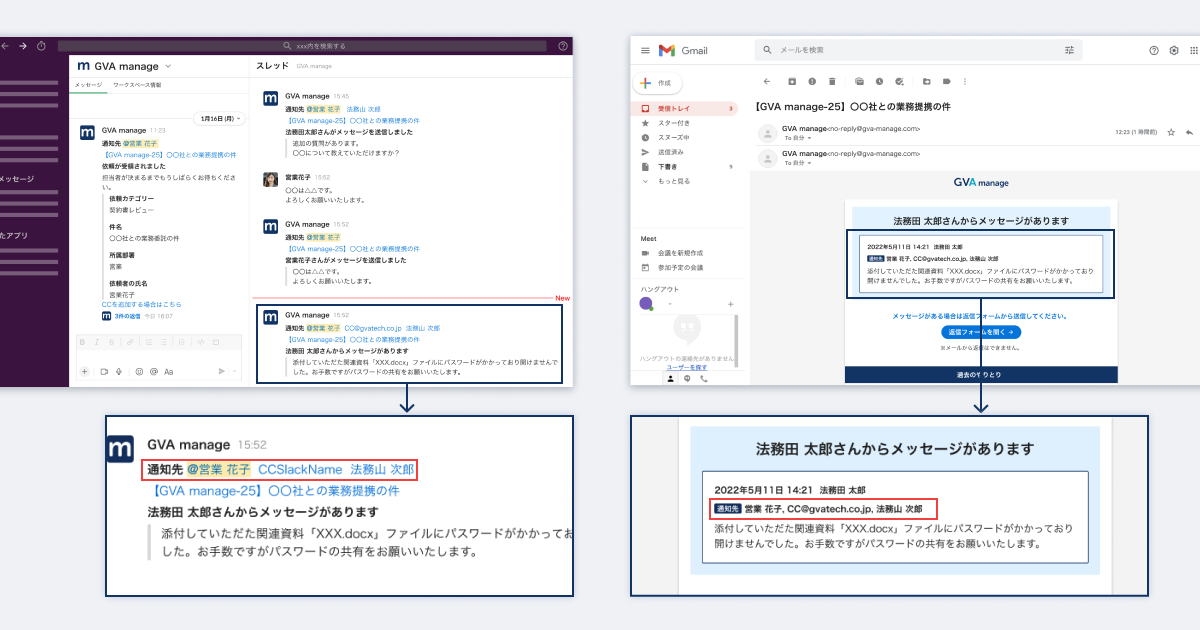Archive the email in Gmail toolbar
The height and width of the screenshot is (630, 1200).
[792, 81]
